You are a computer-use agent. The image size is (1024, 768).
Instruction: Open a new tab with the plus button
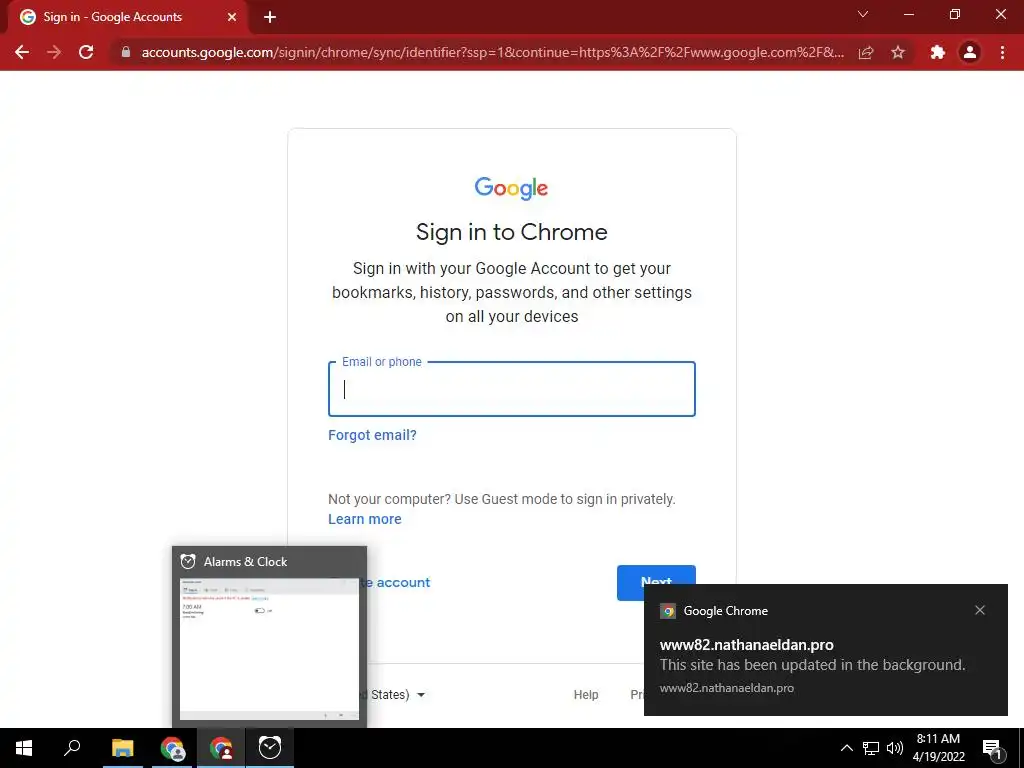270,17
